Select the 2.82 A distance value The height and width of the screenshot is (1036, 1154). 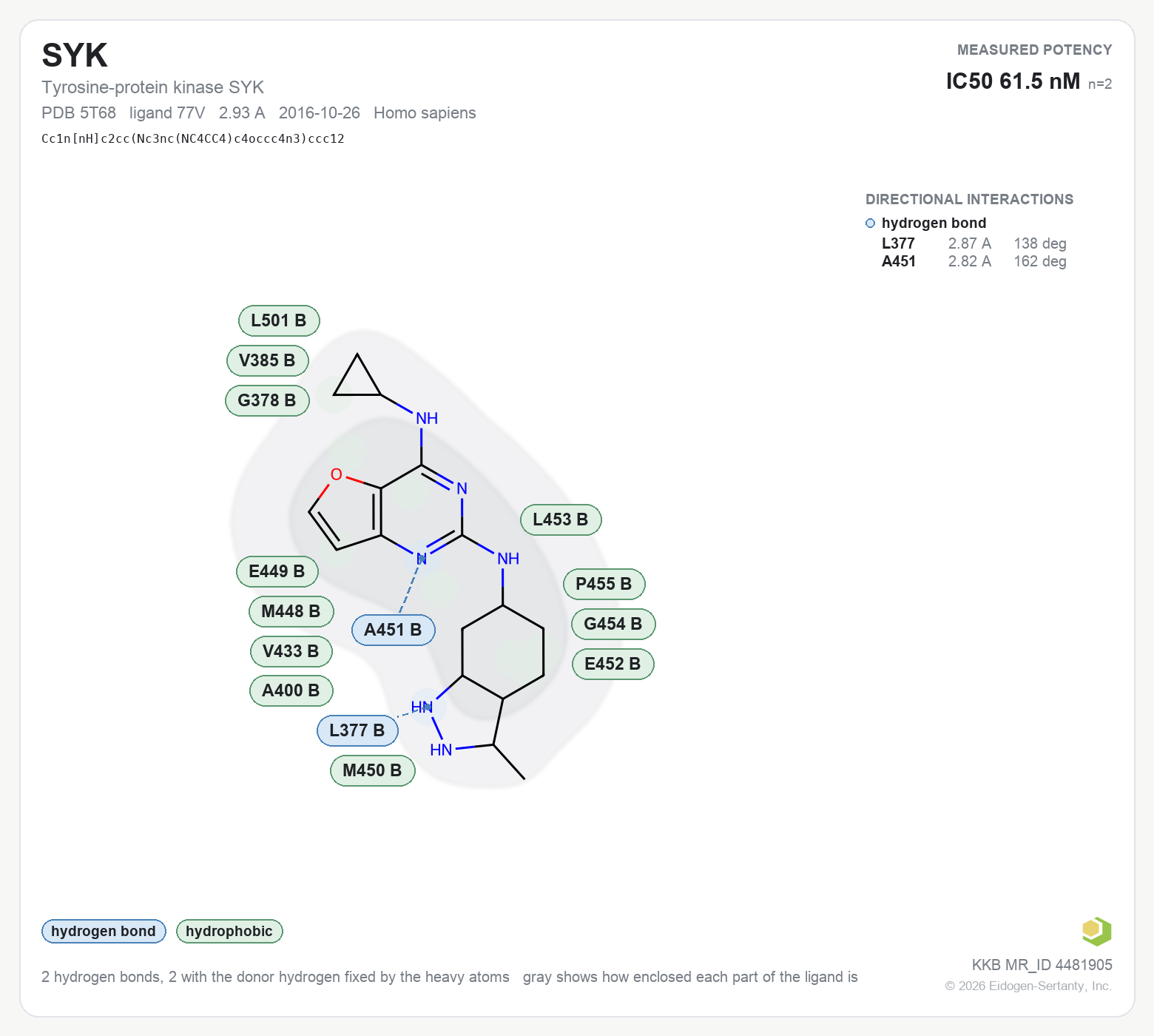coord(970,261)
